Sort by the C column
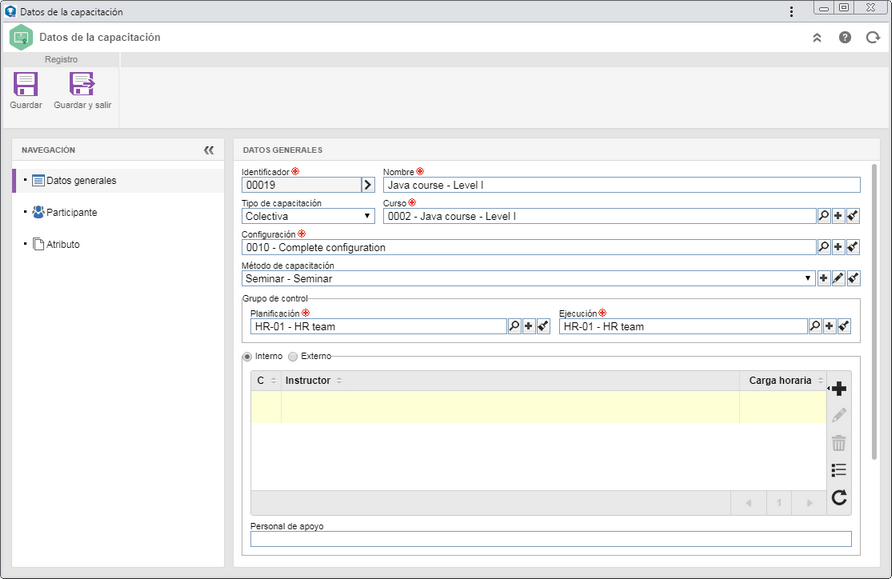892x579 pixels. [266, 381]
